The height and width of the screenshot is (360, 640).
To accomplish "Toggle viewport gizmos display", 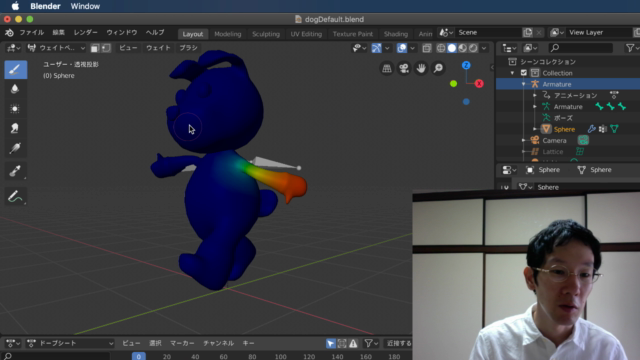I will pyautogui.click(x=376, y=48).
